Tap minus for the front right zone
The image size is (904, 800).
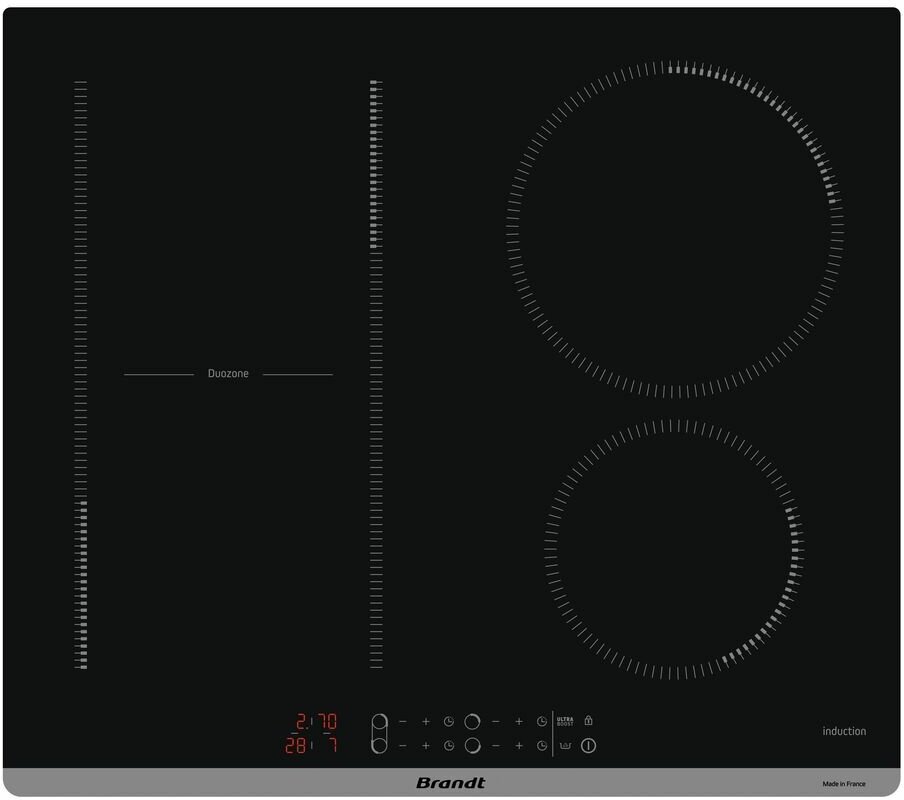point(496,746)
